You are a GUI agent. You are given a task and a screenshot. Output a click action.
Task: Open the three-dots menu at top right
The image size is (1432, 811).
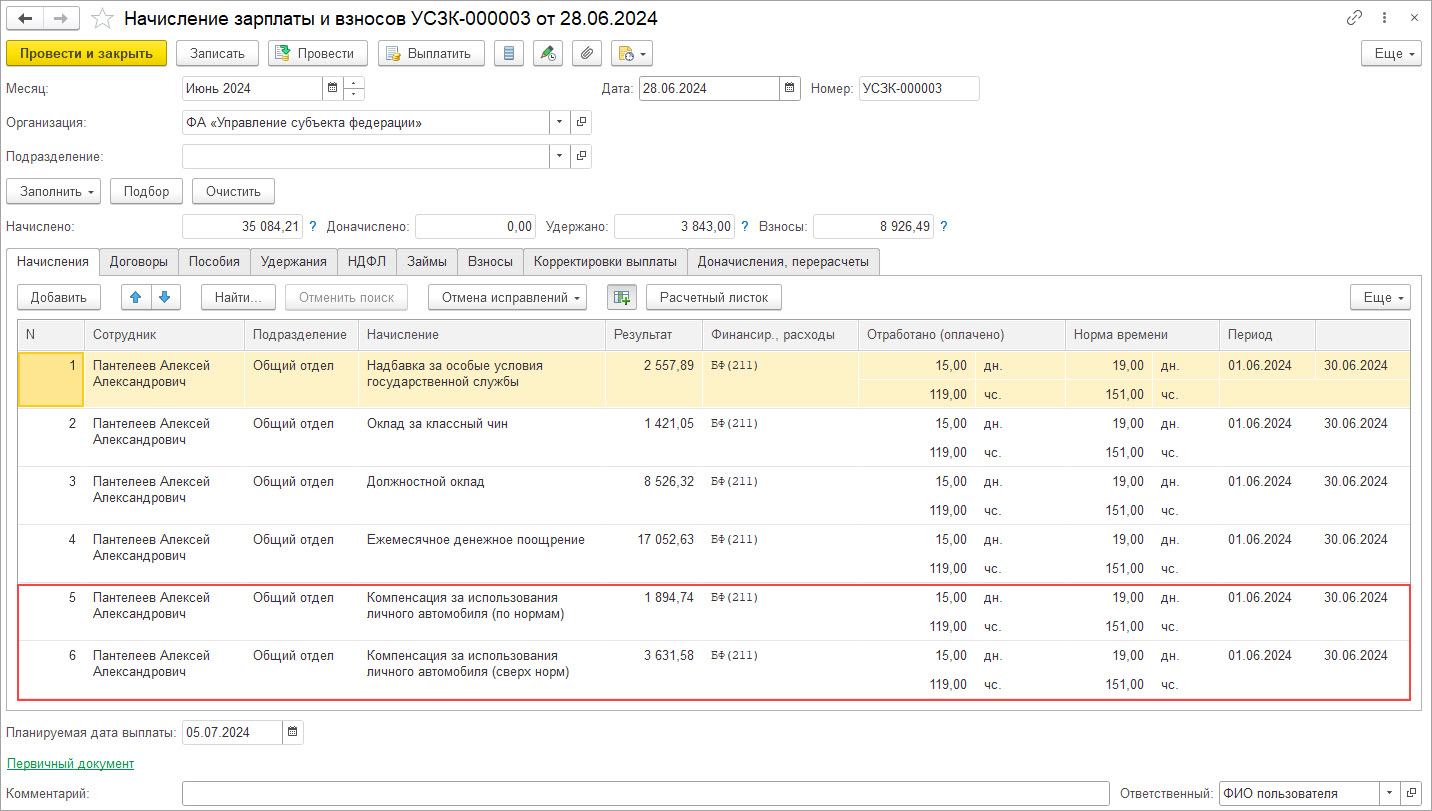click(x=1385, y=19)
